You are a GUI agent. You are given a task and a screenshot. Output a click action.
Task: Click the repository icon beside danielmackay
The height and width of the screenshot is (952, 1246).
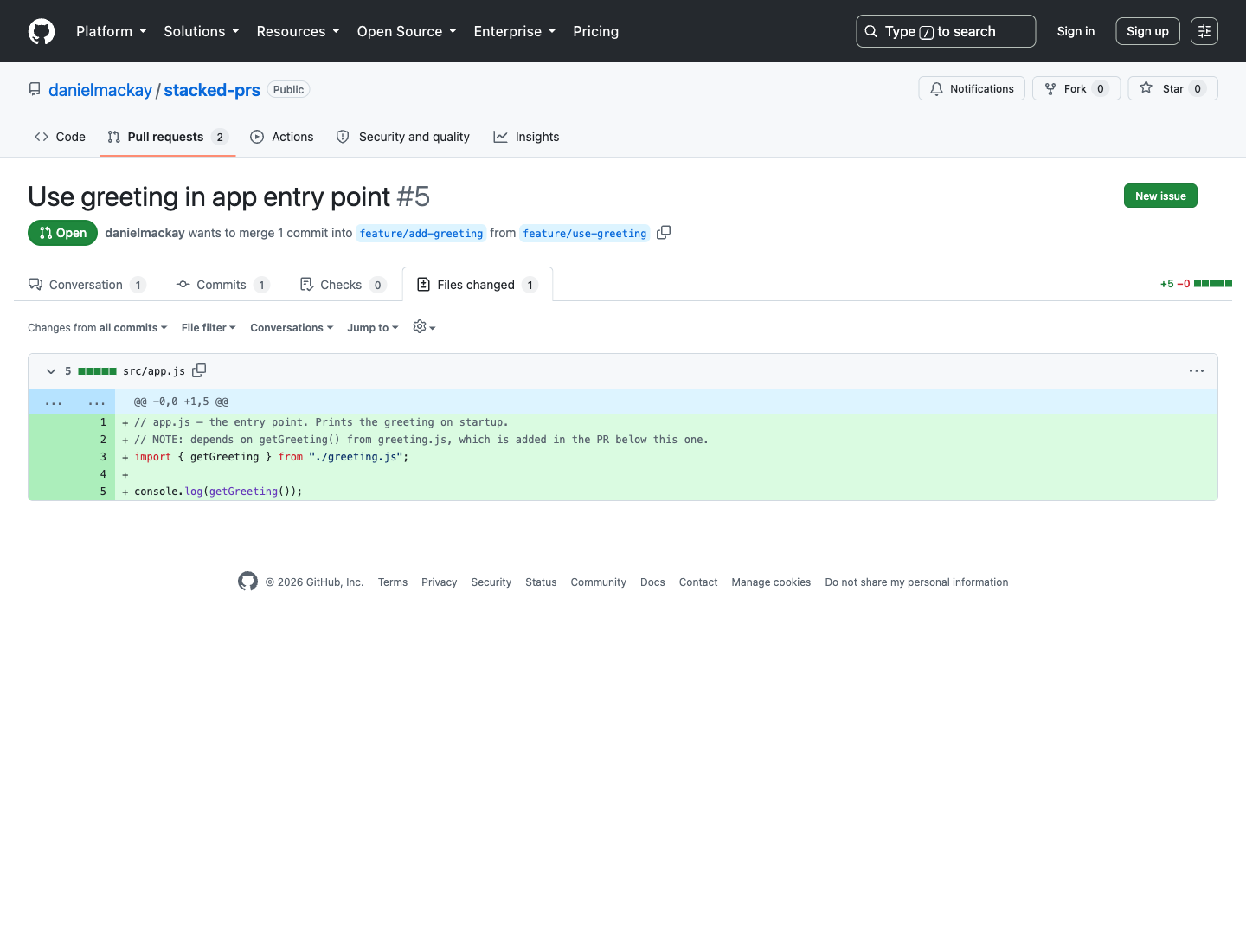tap(35, 89)
